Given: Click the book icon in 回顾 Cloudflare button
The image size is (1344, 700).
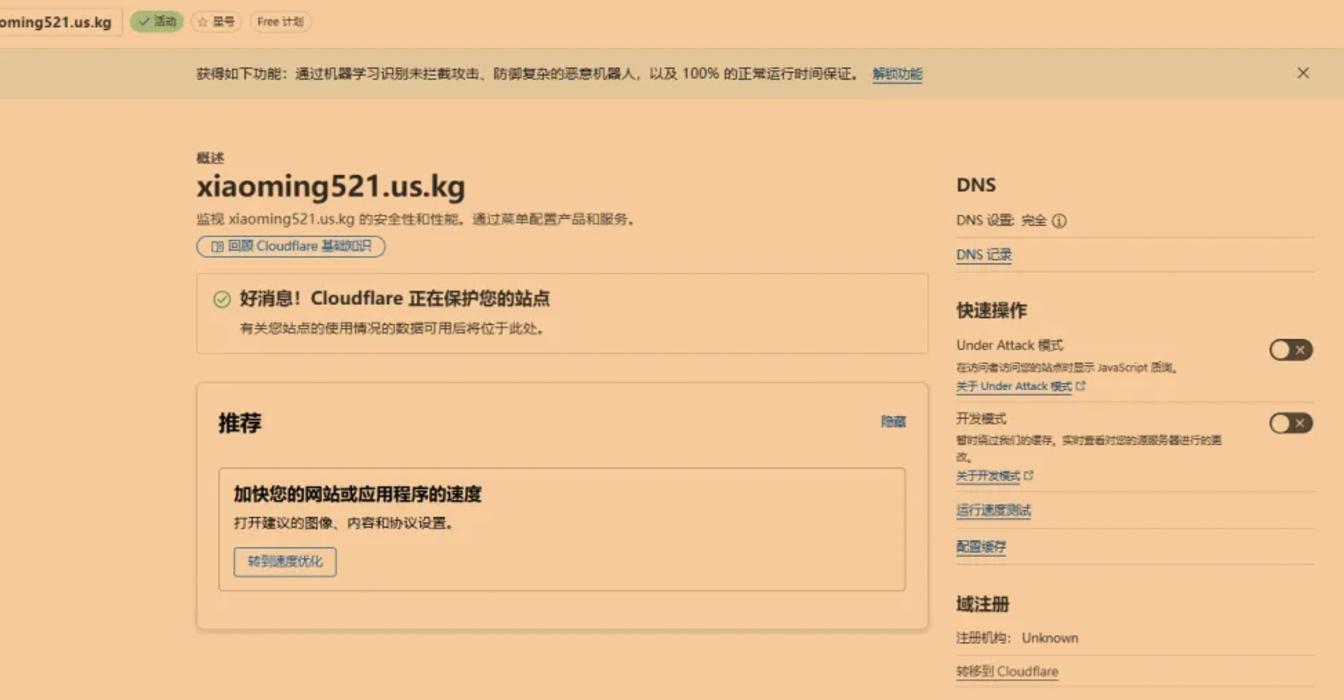Looking at the screenshot, I should coord(217,246).
